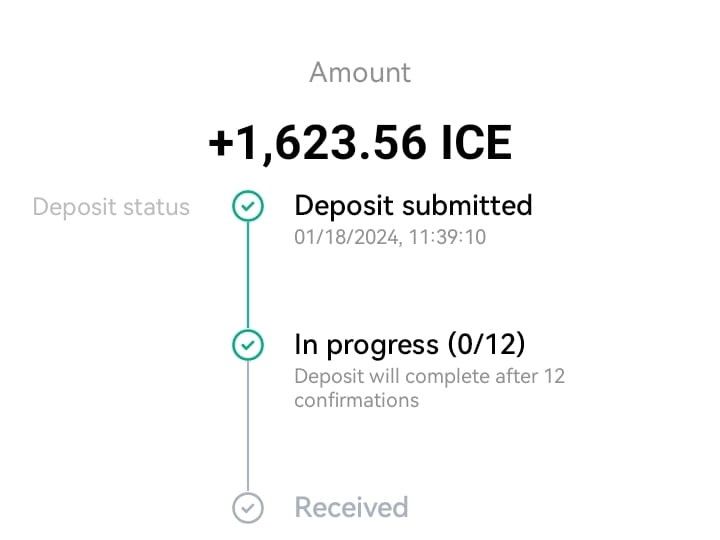Click the (0/12) confirmation counter

tap(486, 345)
